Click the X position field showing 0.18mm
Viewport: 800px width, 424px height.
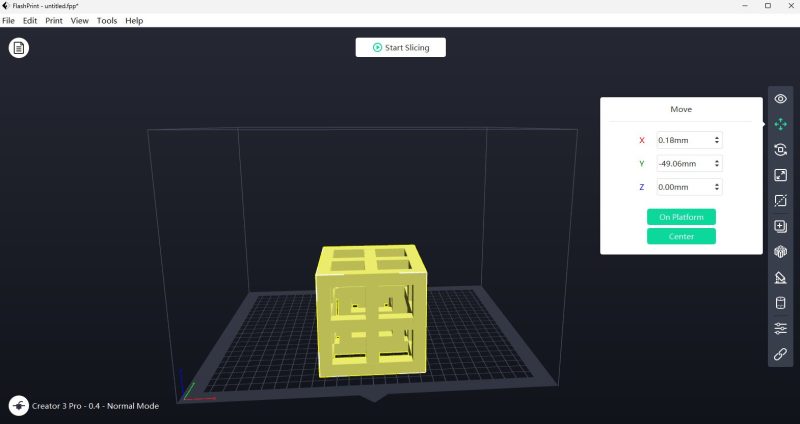coord(689,140)
